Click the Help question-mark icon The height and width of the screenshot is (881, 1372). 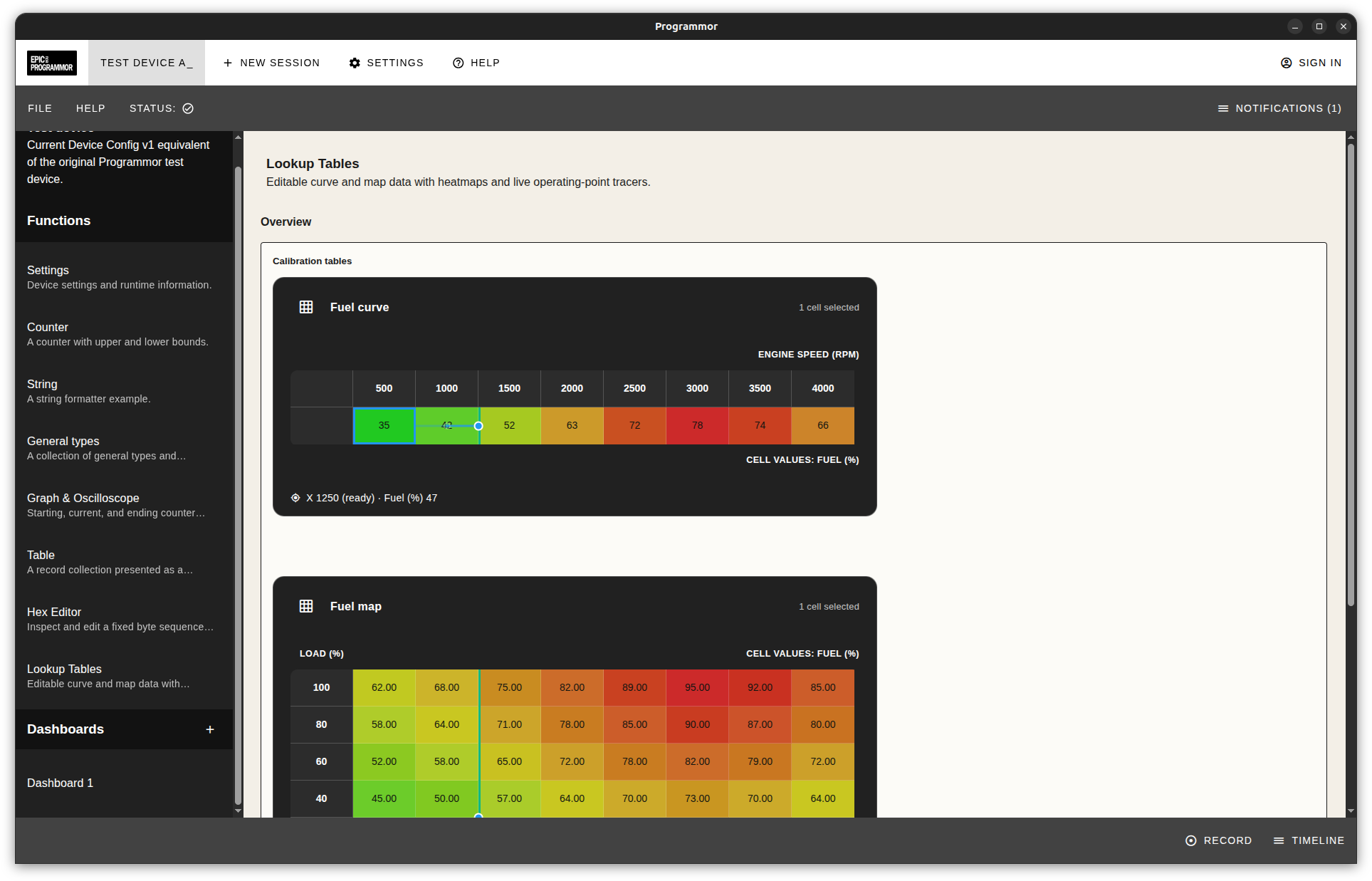point(459,63)
